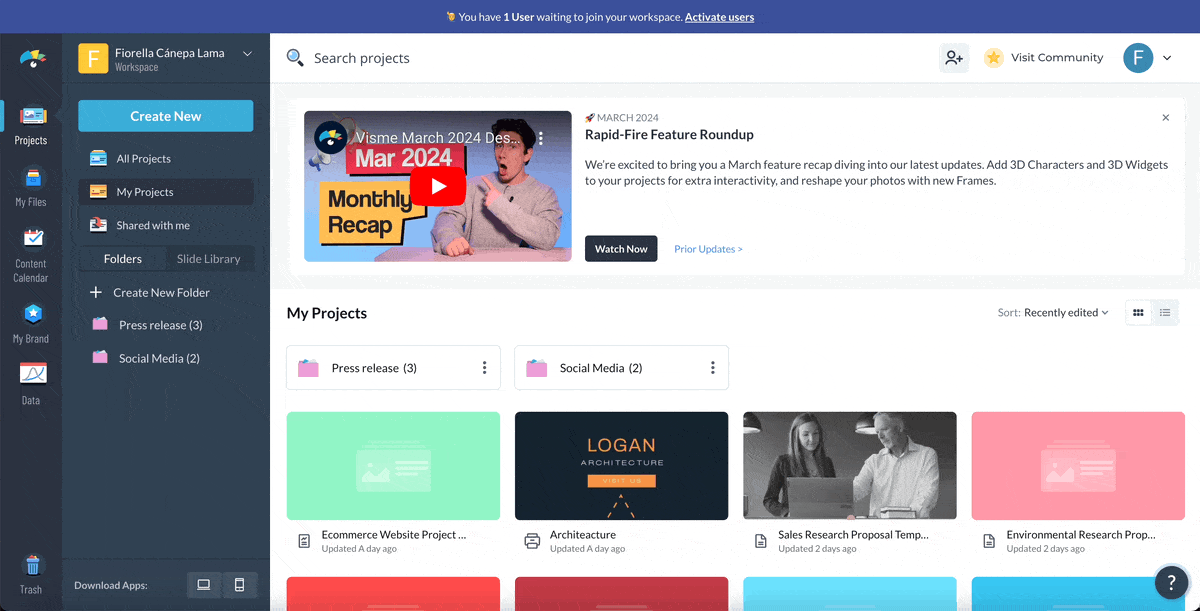This screenshot has width=1200, height=611.
Task: Open the Trash bin
Action: point(31,574)
